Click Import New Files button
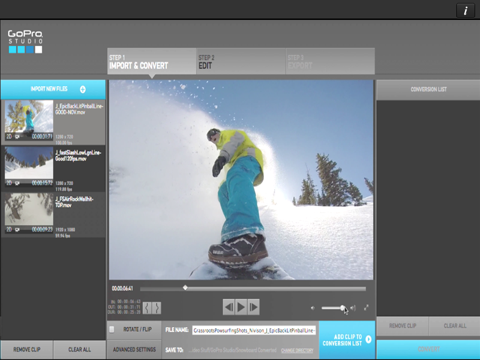This screenshot has height=360, width=480. pyautogui.click(x=53, y=89)
